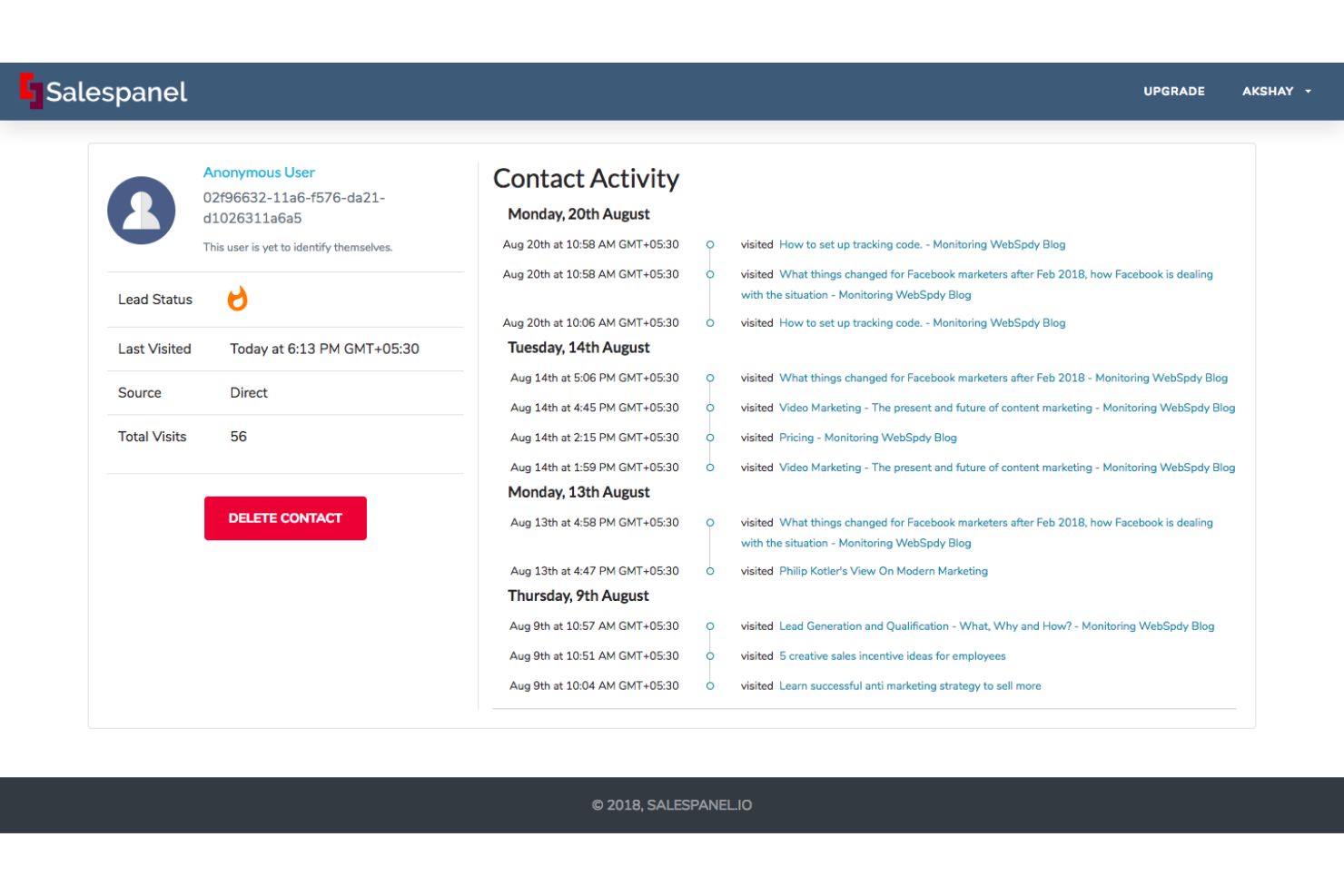Click the Contact Activity heading
The height and width of the screenshot is (896, 1344).
tap(586, 179)
